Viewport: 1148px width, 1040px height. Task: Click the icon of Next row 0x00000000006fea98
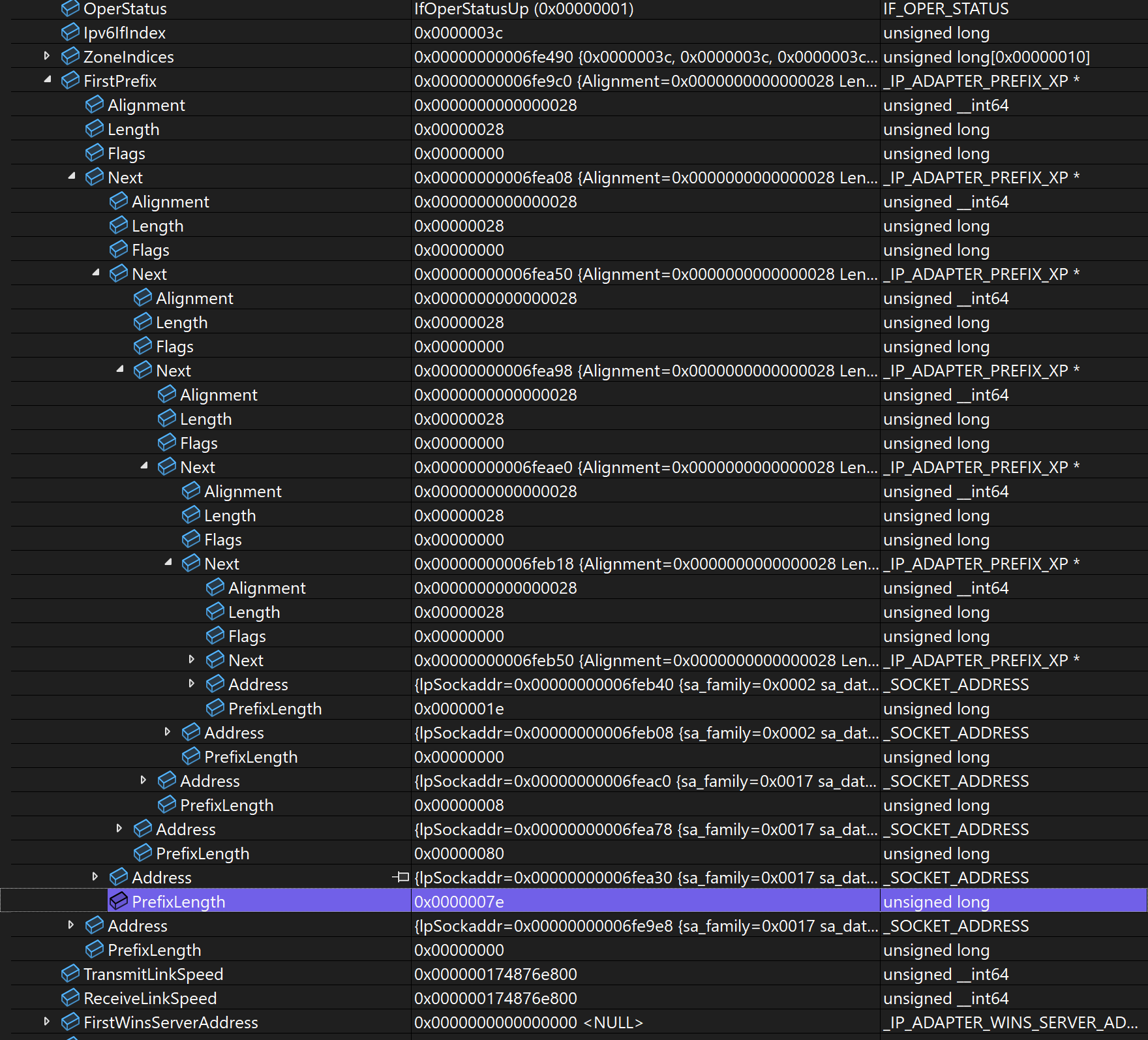(143, 370)
